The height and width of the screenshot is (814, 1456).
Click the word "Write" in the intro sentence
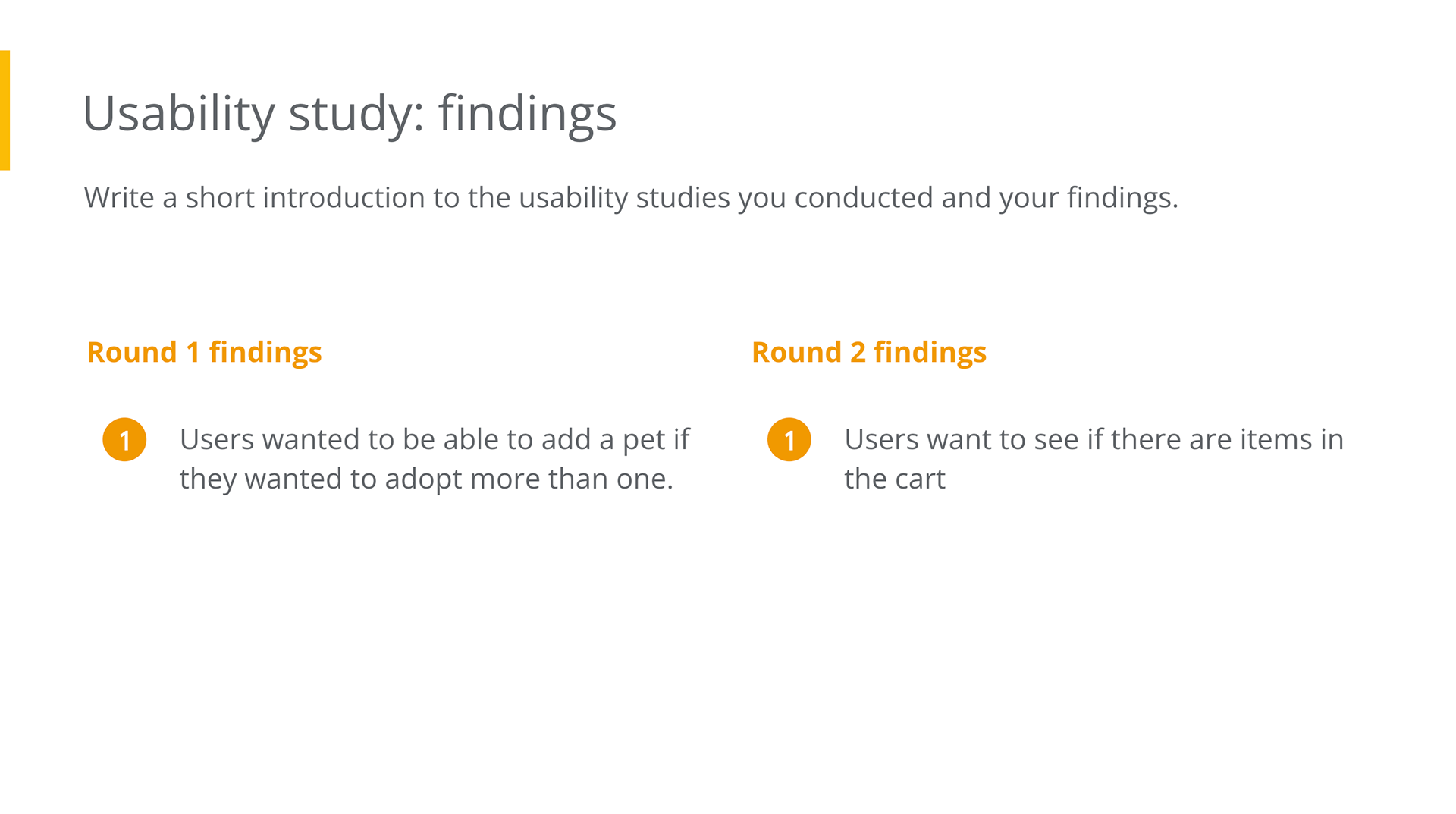tap(119, 197)
